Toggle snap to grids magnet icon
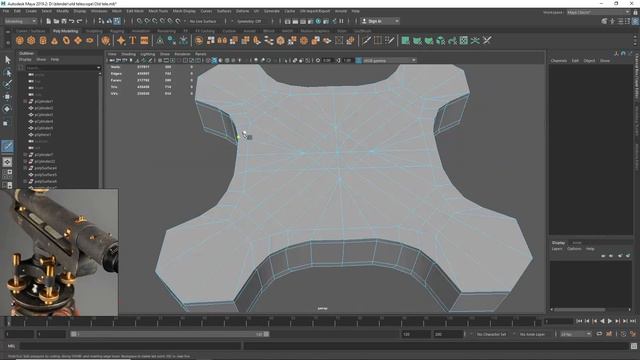This screenshot has width=640, height=360. click(x=139, y=21)
